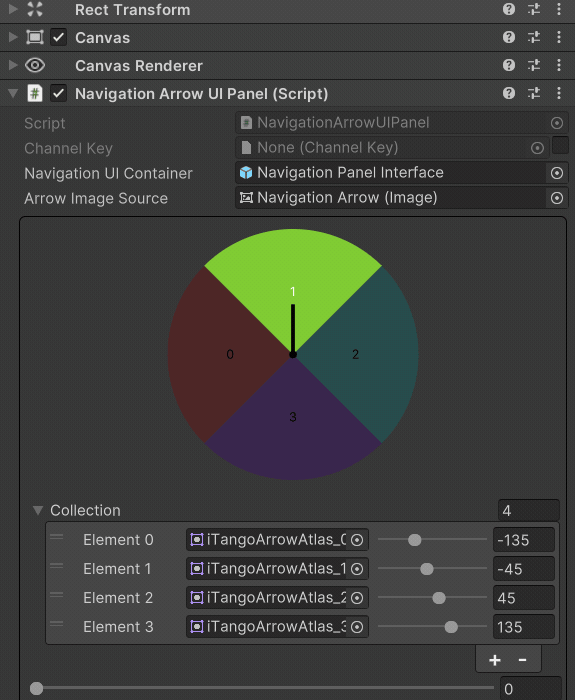Open object picker for Arrow Image Source
Screen dimensions: 575x700
[x=557, y=198]
